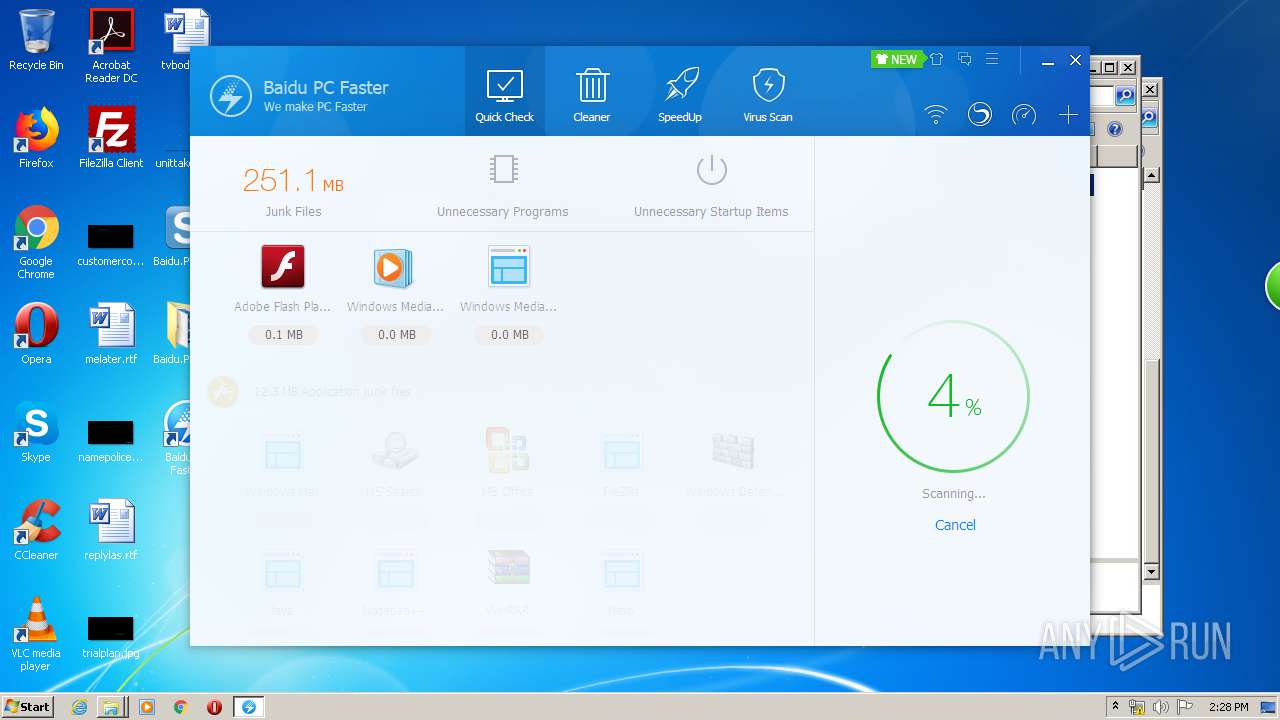Click the WiFi hotspot icon
The height and width of the screenshot is (720, 1280).
coord(936,115)
